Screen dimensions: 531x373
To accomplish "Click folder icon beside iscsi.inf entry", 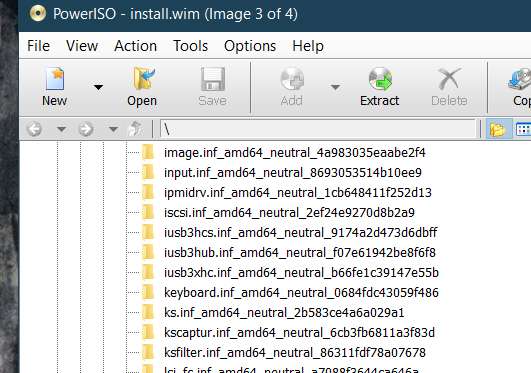I will point(148,212).
